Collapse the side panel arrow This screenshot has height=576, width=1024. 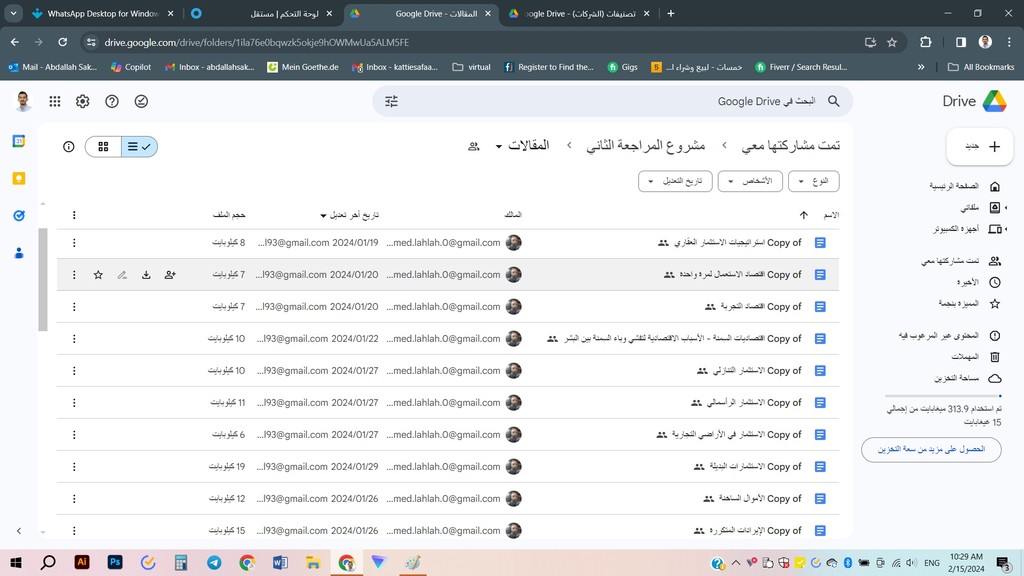click(19, 531)
